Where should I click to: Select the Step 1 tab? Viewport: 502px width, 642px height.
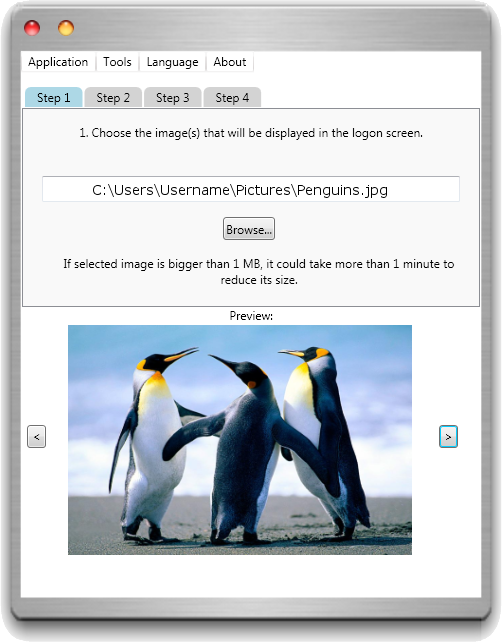[54, 97]
